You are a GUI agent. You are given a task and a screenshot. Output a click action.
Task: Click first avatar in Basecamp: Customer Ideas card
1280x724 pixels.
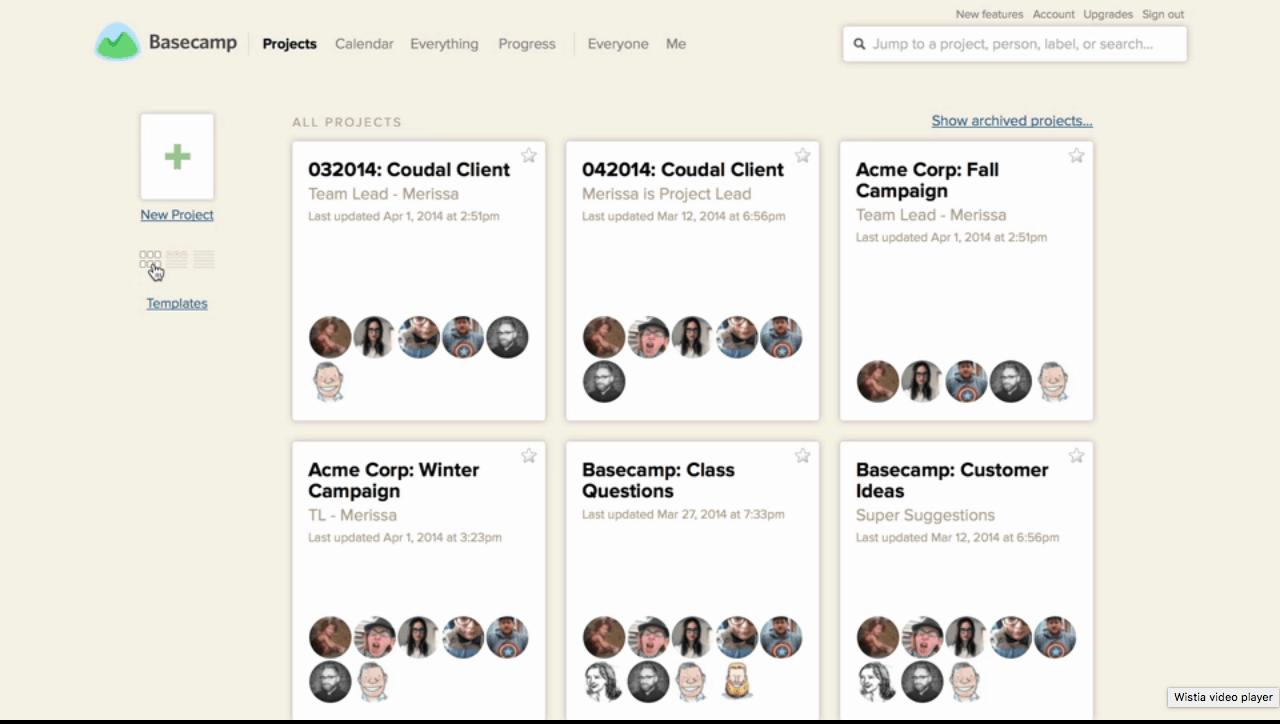pyautogui.click(x=878, y=637)
